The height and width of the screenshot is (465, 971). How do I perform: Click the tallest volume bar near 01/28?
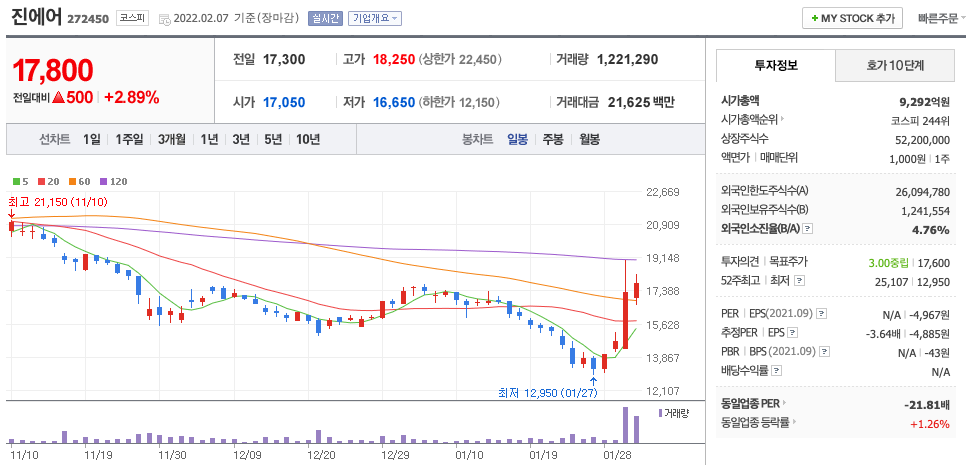(625, 425)
